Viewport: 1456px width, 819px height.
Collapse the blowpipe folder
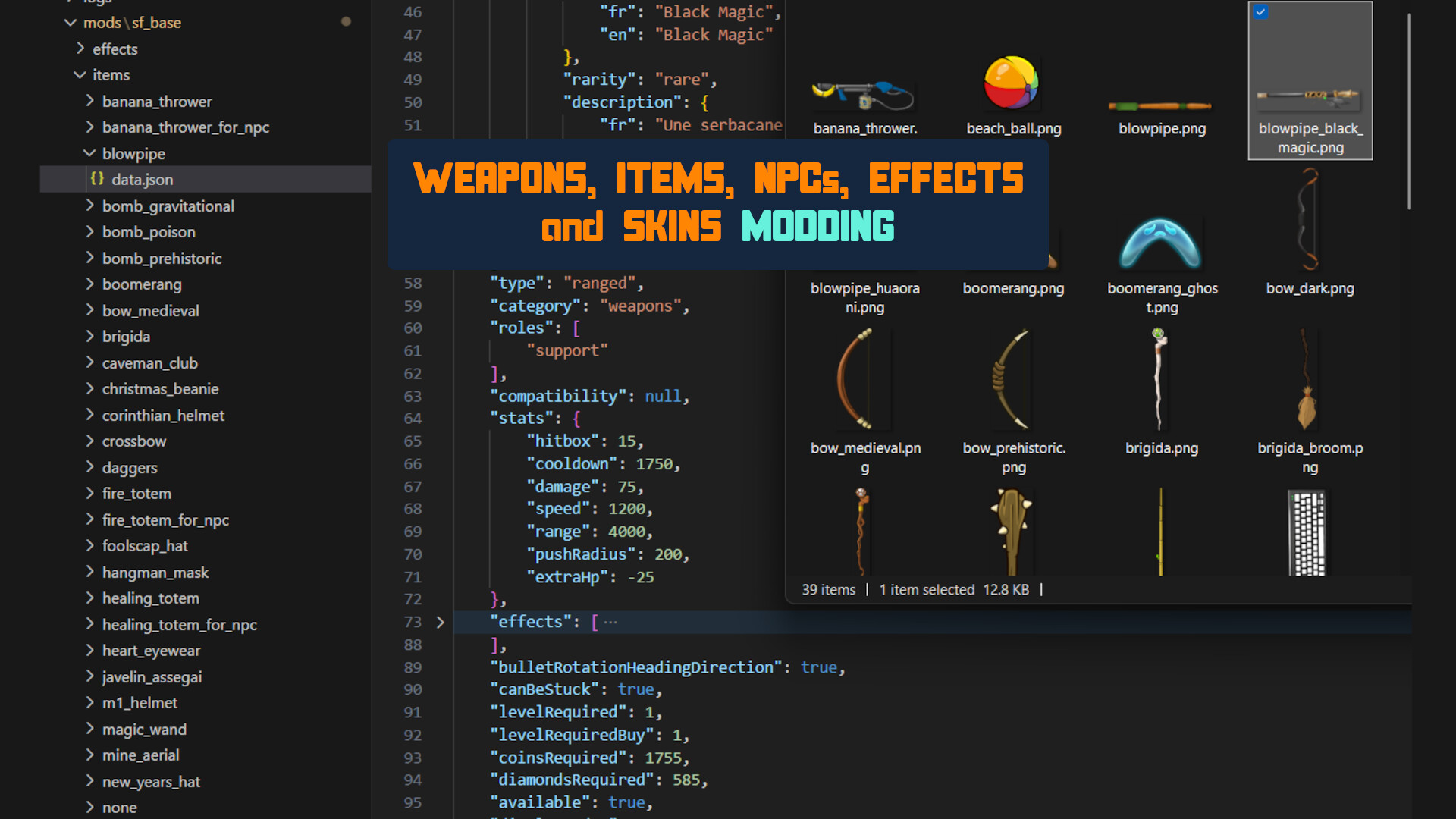coord(89,153)
